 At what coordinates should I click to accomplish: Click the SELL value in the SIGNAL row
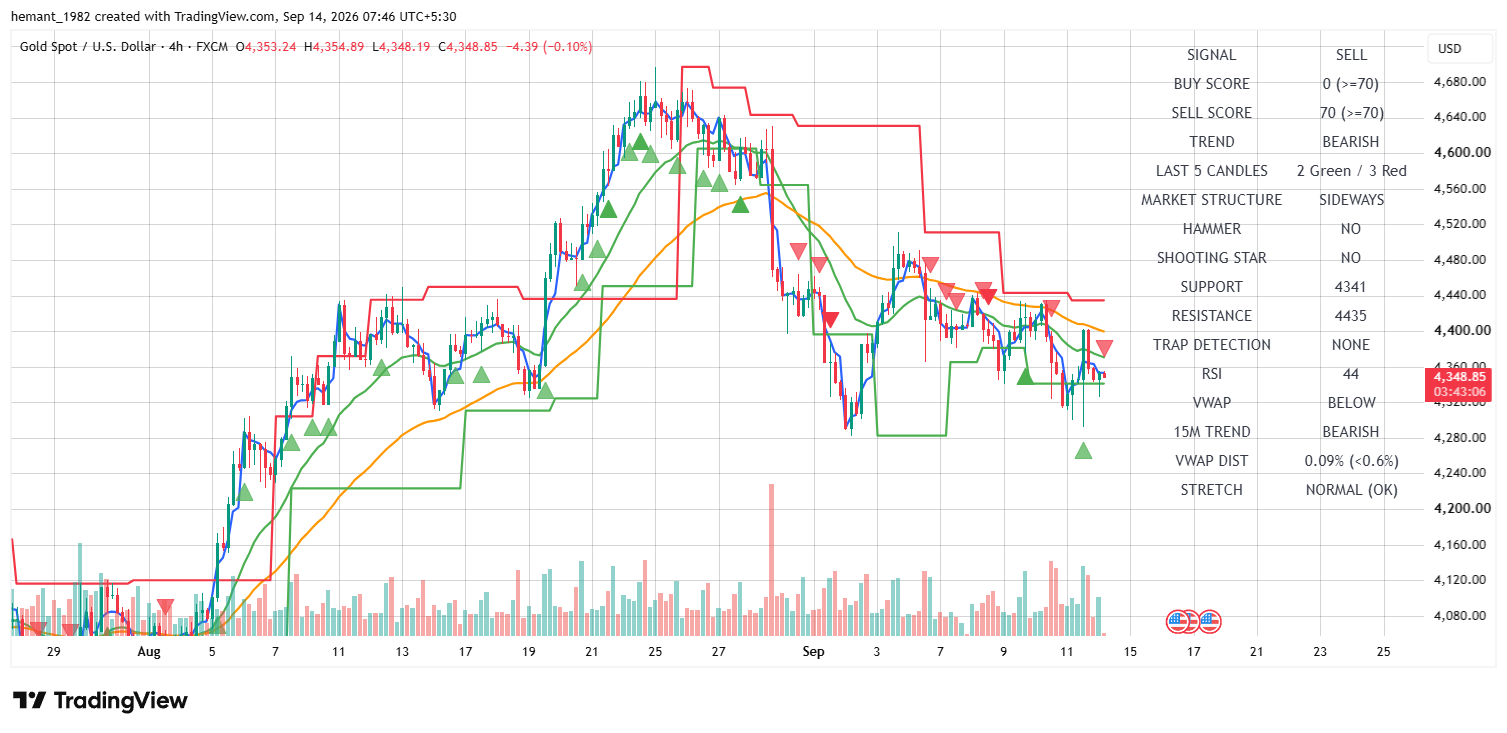point(1351,55)
